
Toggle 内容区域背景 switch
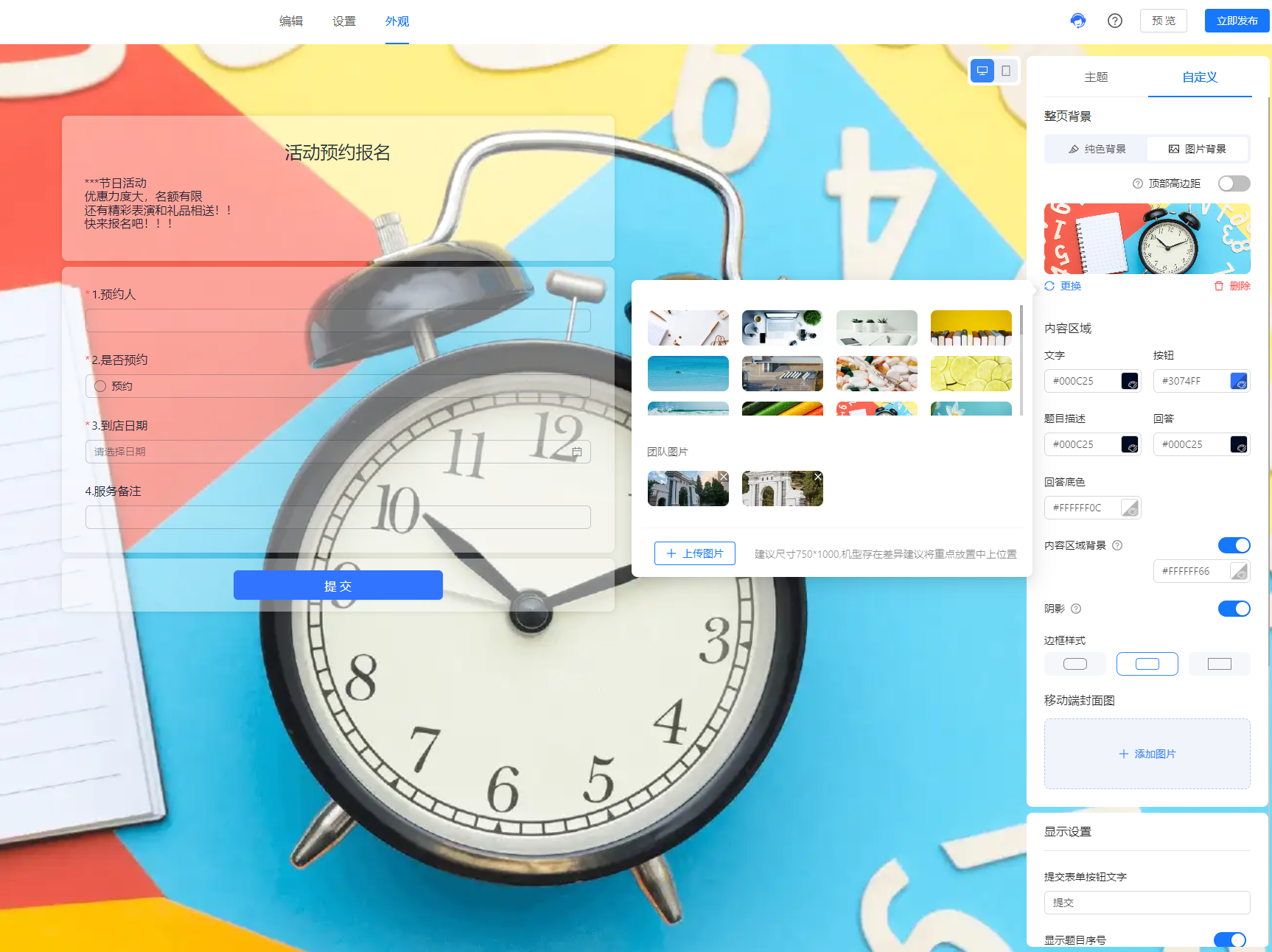(x=1234, y=545)
